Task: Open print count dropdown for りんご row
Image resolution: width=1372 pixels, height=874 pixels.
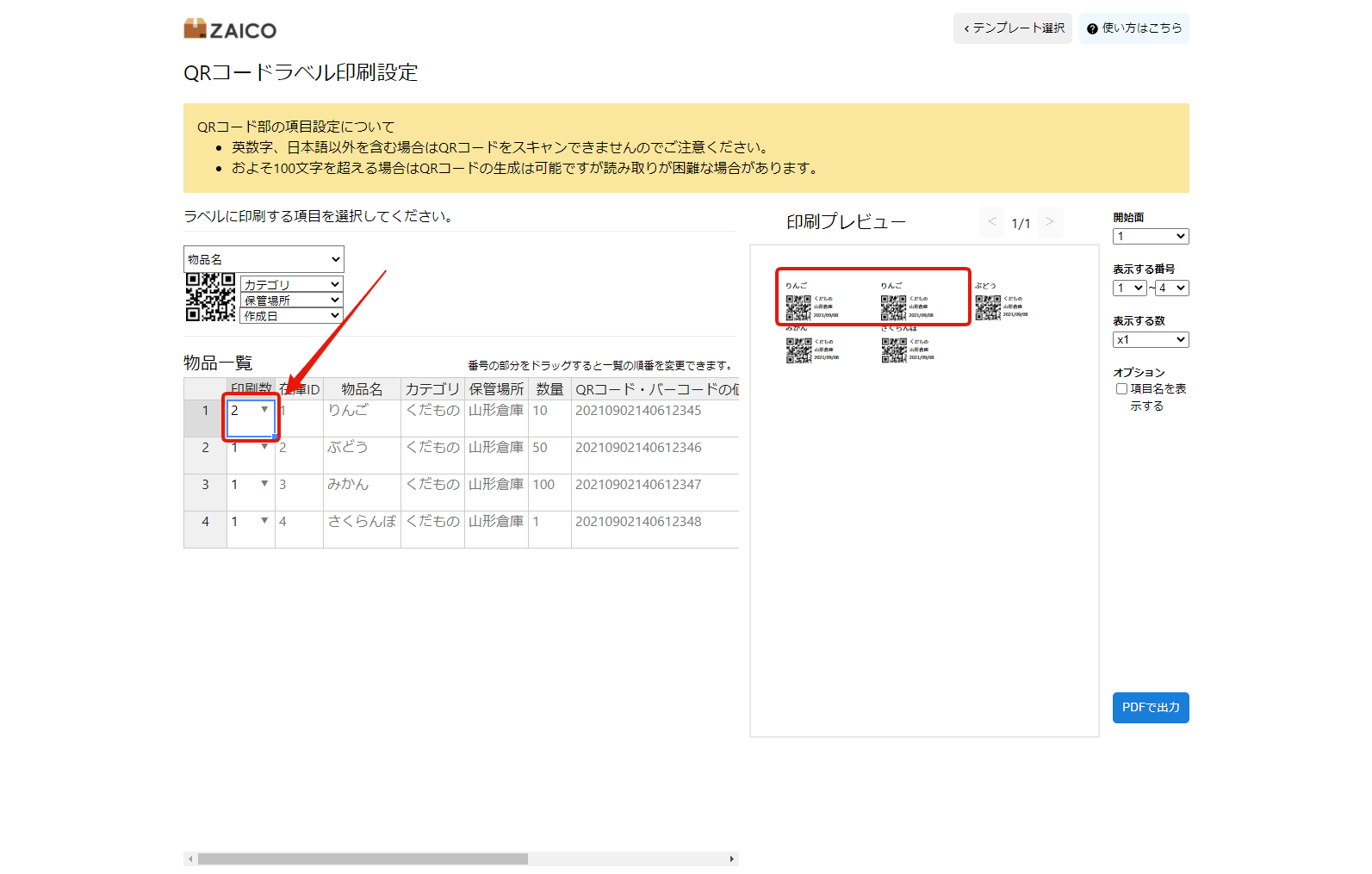Action: pyautogui.click(x=264, y=410)
